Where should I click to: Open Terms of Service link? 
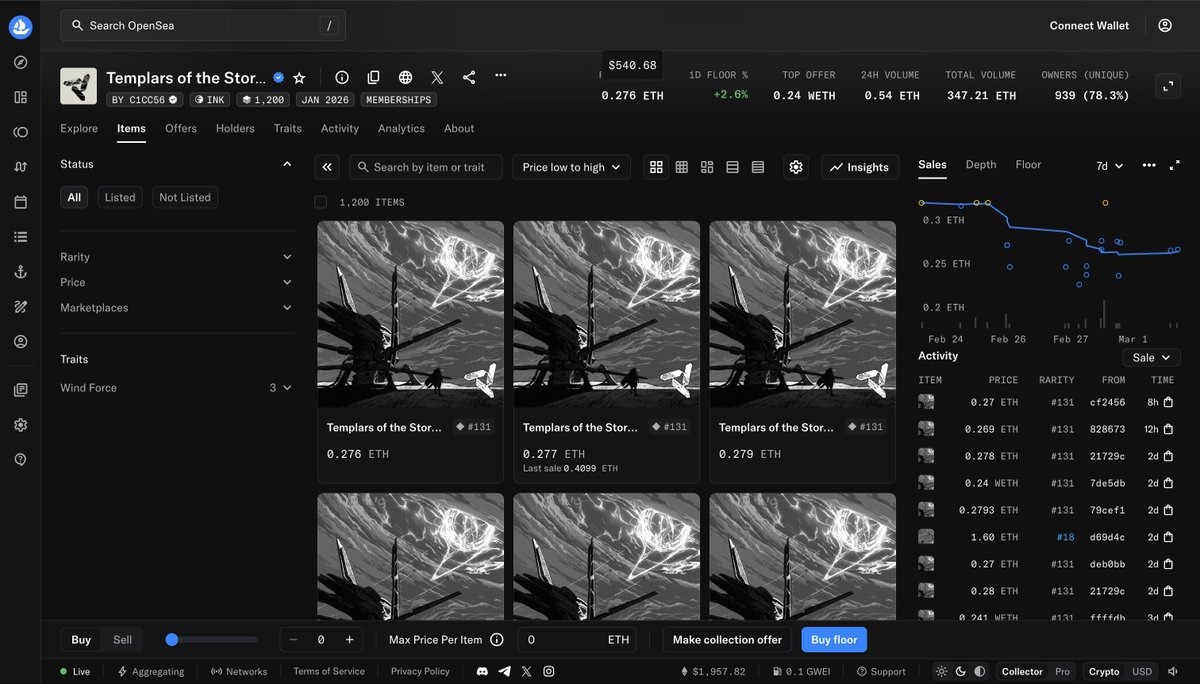point(329,672)
